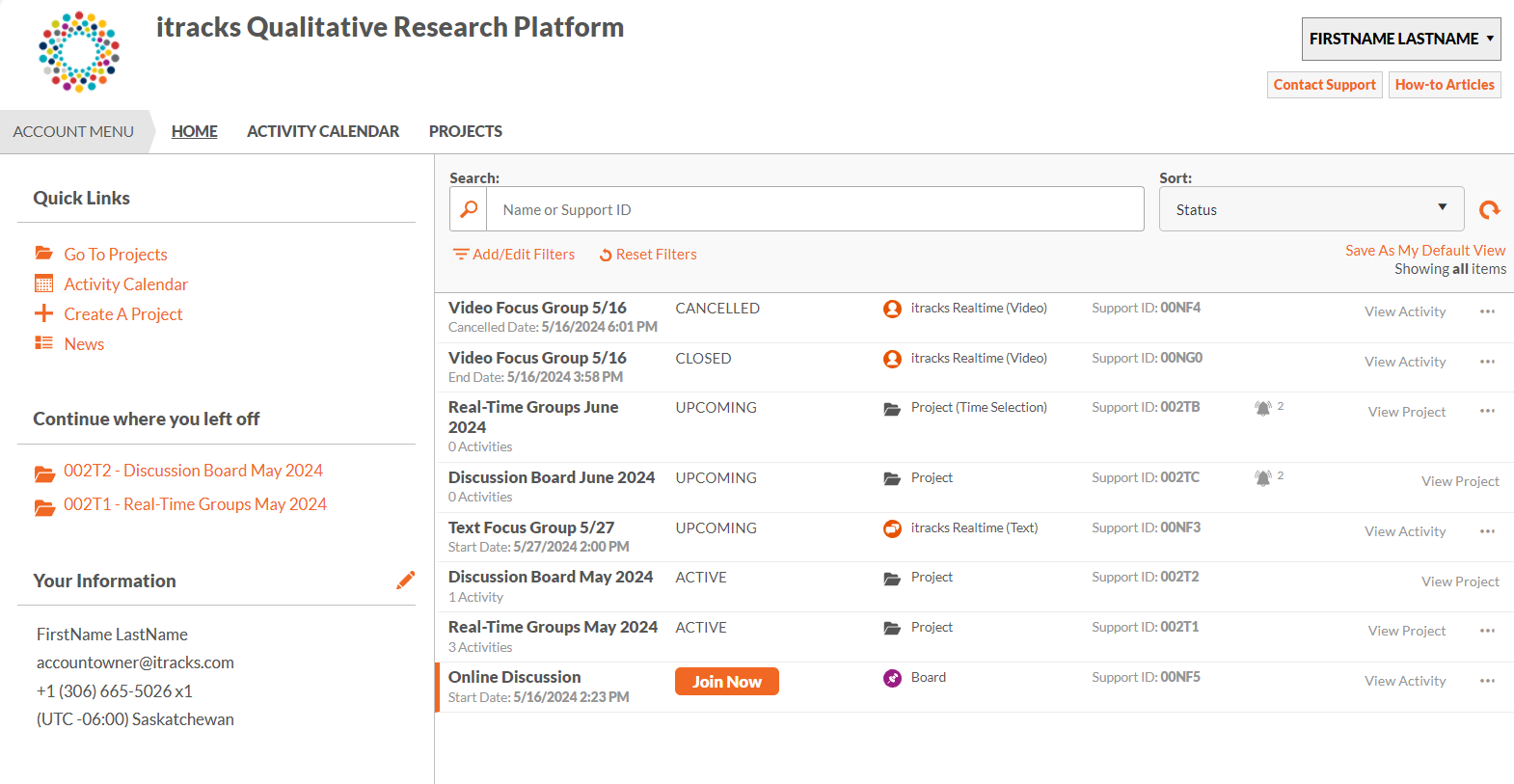1514x784 pixels.
Task: Click the Discussion Board June 2024 title
Action: click(x=552, y=477)
